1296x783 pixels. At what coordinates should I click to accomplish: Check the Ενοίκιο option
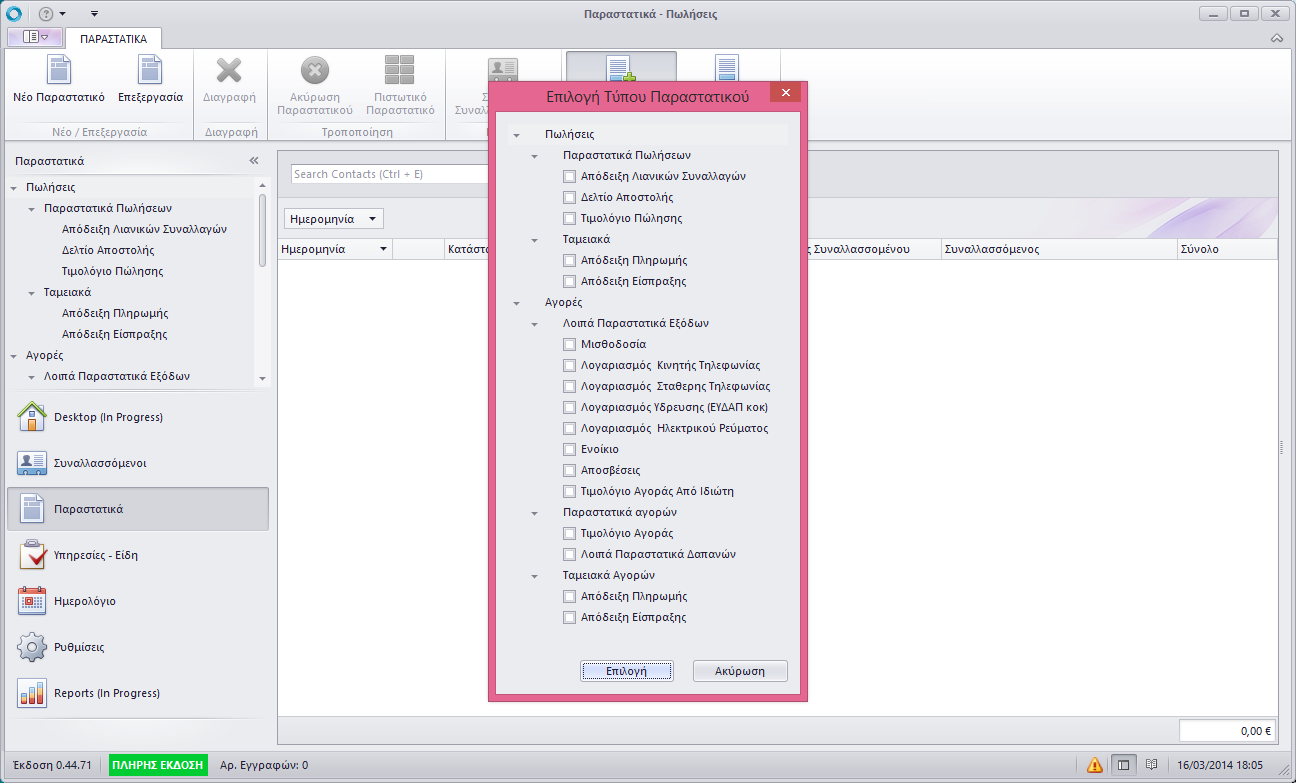coord(570,449)
